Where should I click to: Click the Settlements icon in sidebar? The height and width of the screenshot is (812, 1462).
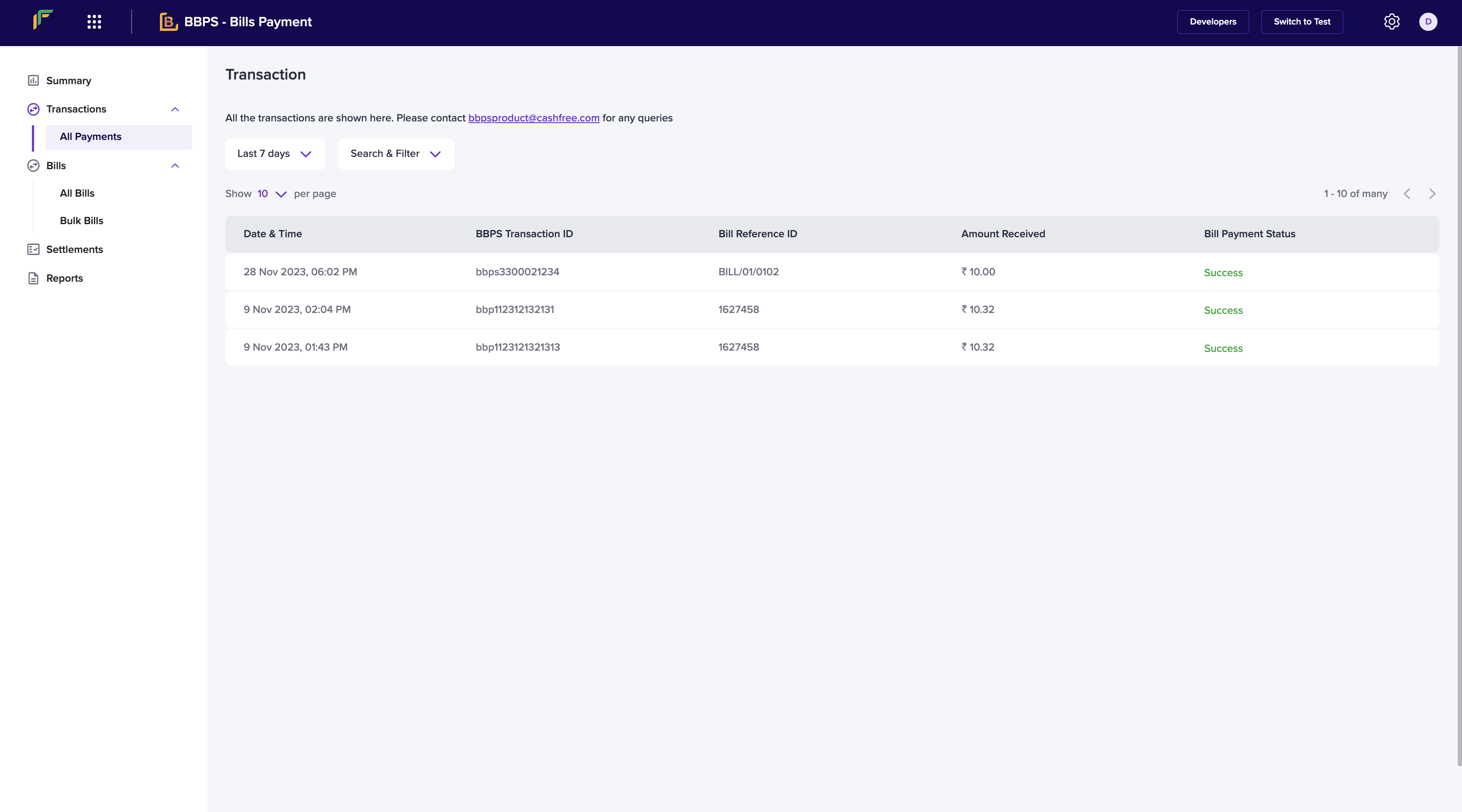[x=33, y=250]
